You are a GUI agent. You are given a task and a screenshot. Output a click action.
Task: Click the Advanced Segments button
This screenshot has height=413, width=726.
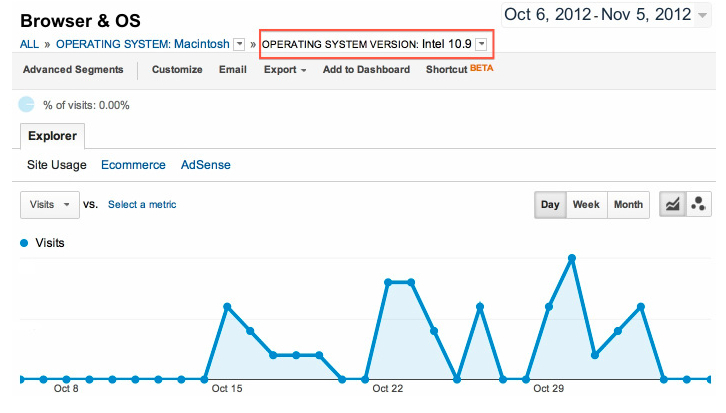click(73, 70)
